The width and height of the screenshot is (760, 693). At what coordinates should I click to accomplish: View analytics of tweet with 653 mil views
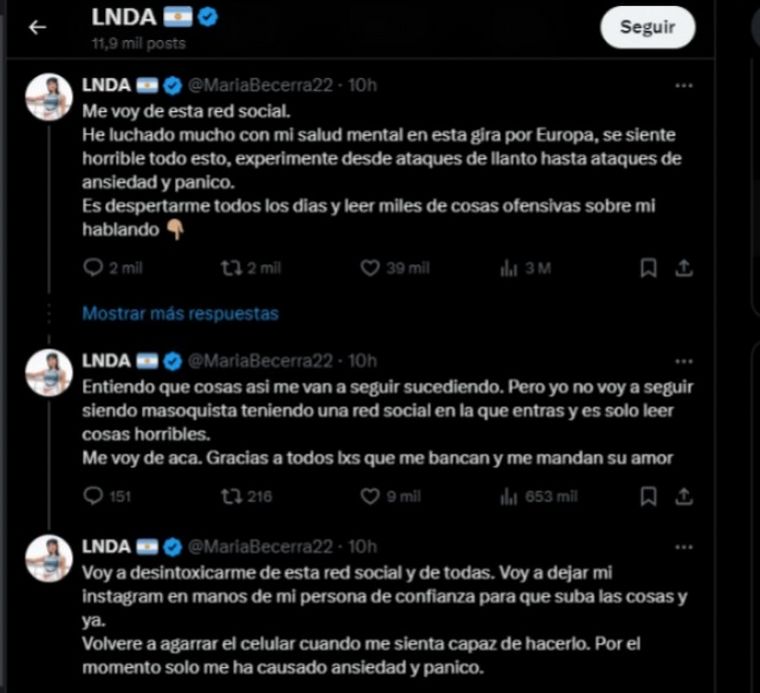[x=509, y=496]
